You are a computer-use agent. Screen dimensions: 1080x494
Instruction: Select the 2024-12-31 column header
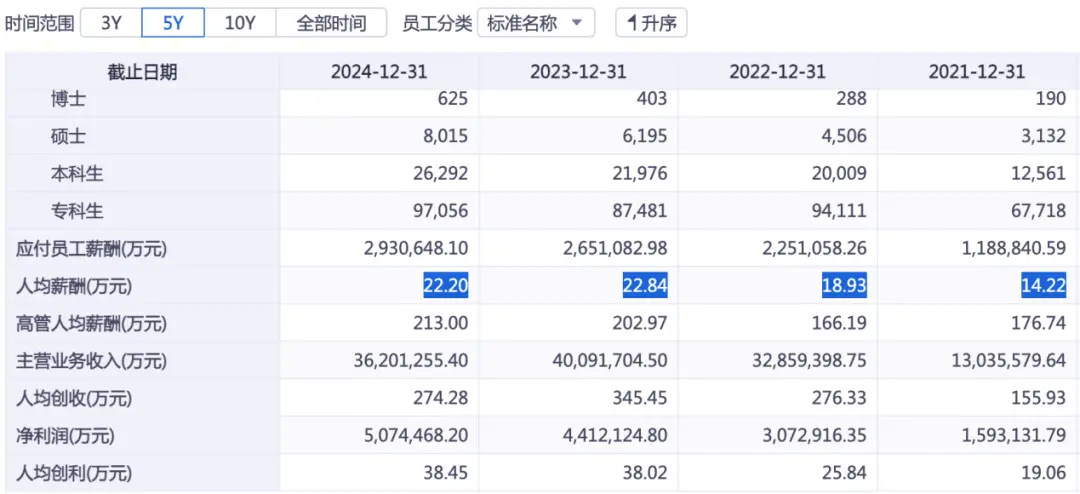pos(379,72)
